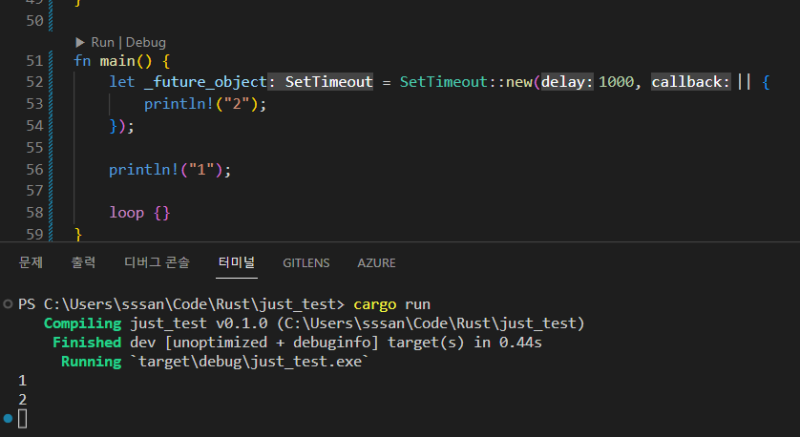
Task: Switch to the 출력 (Output) tab
Action: tap(83, 263)
